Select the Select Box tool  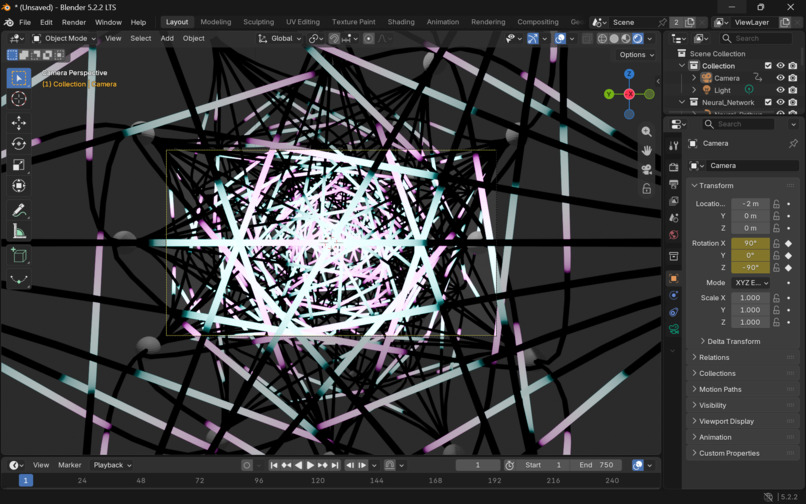(x=19, y=78)
